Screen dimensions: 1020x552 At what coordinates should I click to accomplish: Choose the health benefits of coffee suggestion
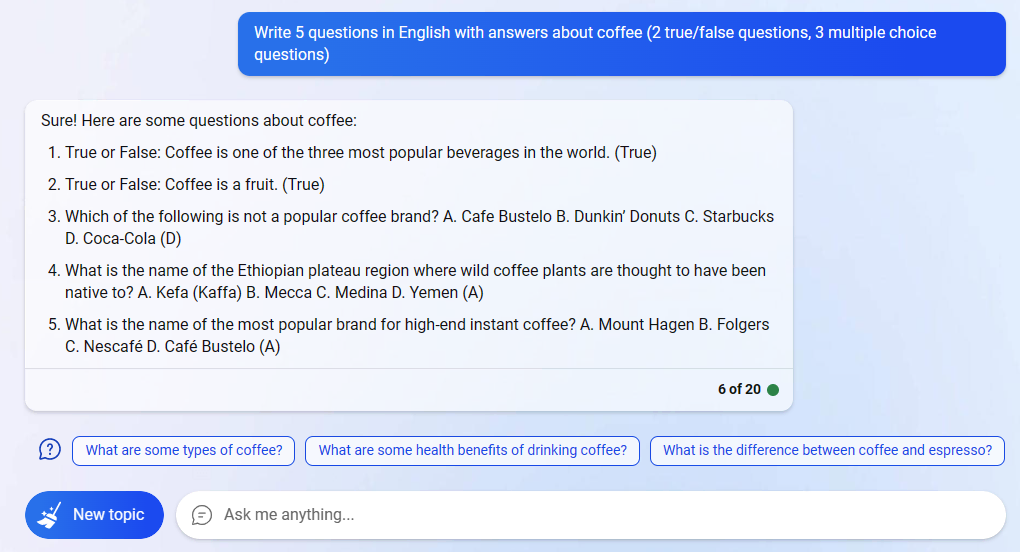(x=472, y=450)
